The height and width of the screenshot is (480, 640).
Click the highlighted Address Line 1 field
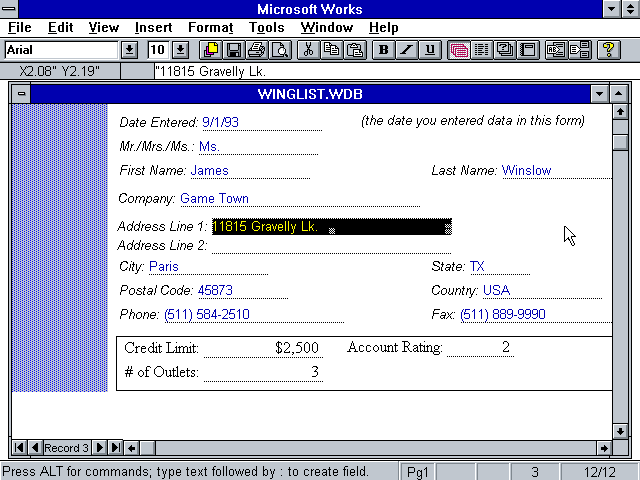[x=331, y=227]
